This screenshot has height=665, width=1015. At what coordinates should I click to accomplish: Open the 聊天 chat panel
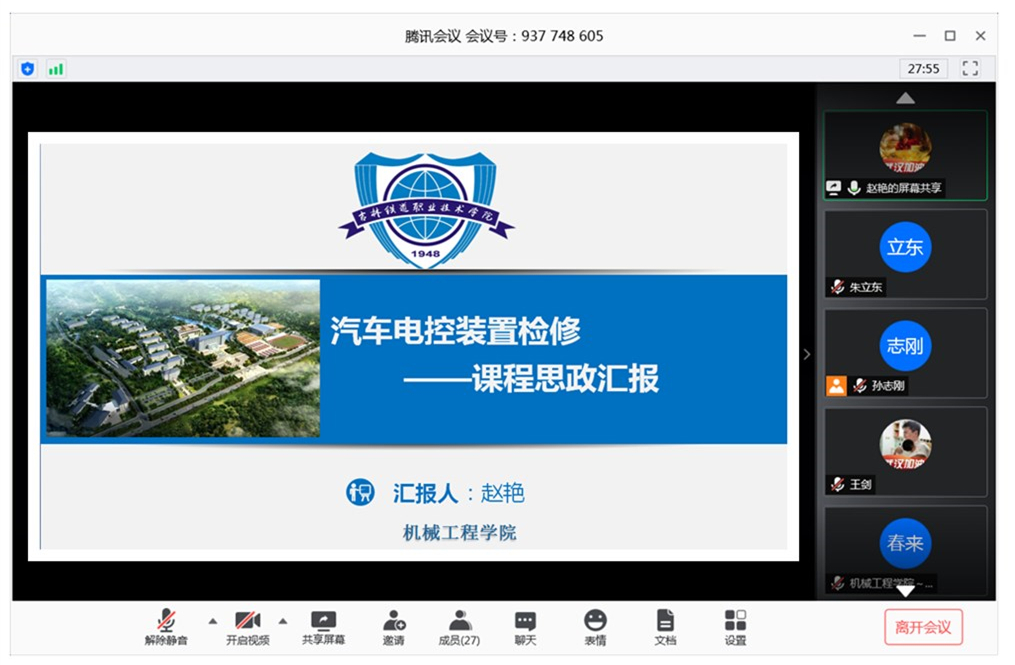pyautogui.click(x=525, y=626)
